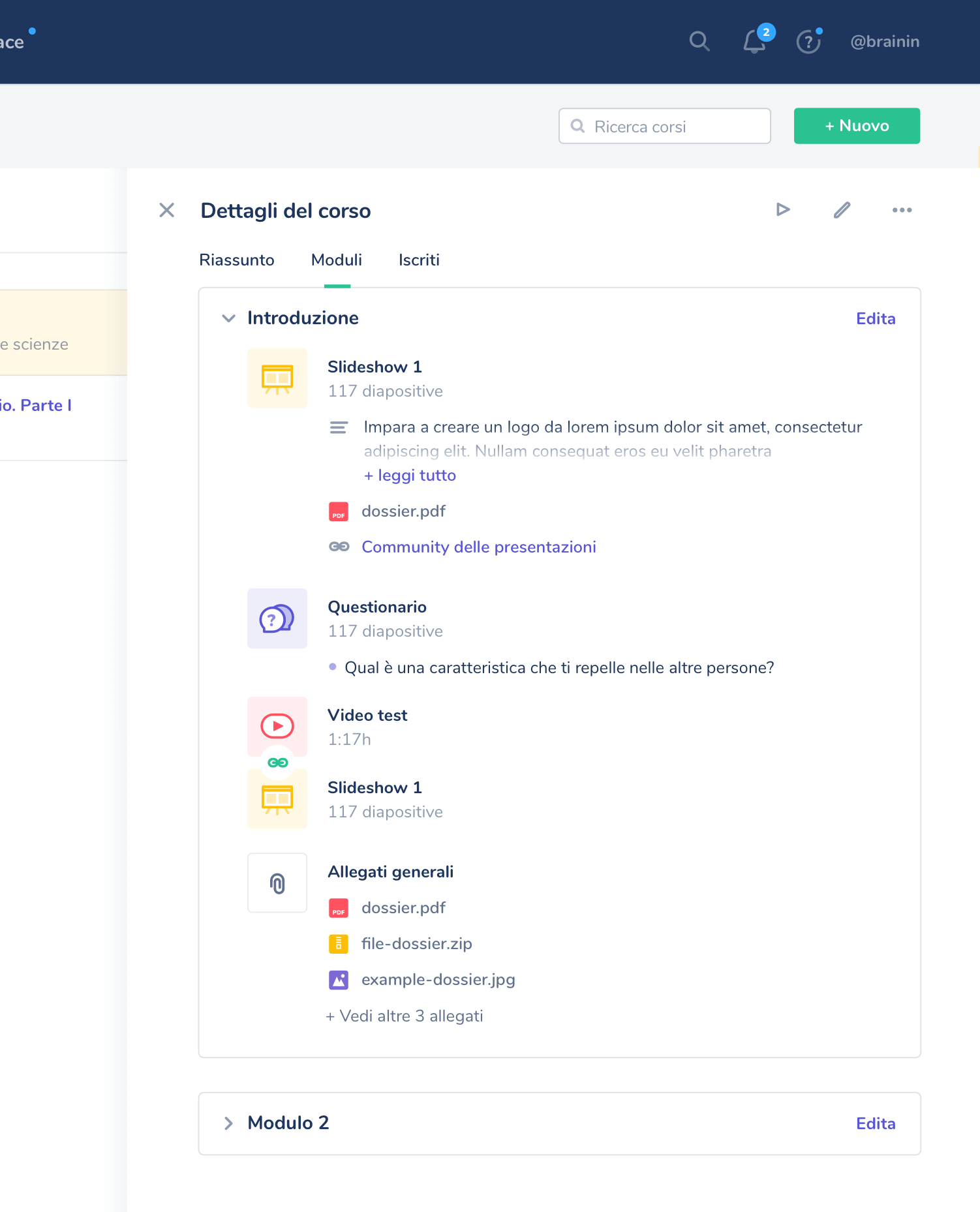Collapse the Introduzione section
980x1212 pixels.
228,318
